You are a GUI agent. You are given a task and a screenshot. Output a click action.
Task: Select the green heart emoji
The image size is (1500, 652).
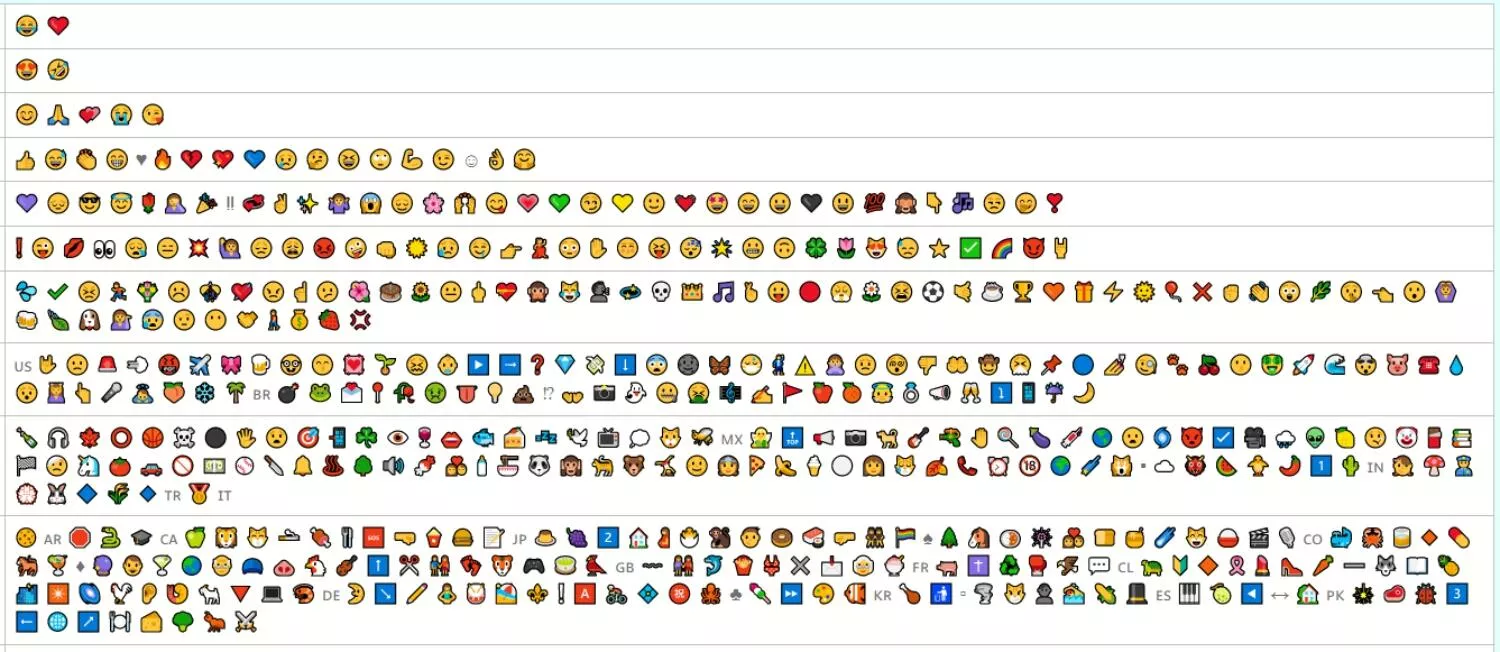(559, 203)
